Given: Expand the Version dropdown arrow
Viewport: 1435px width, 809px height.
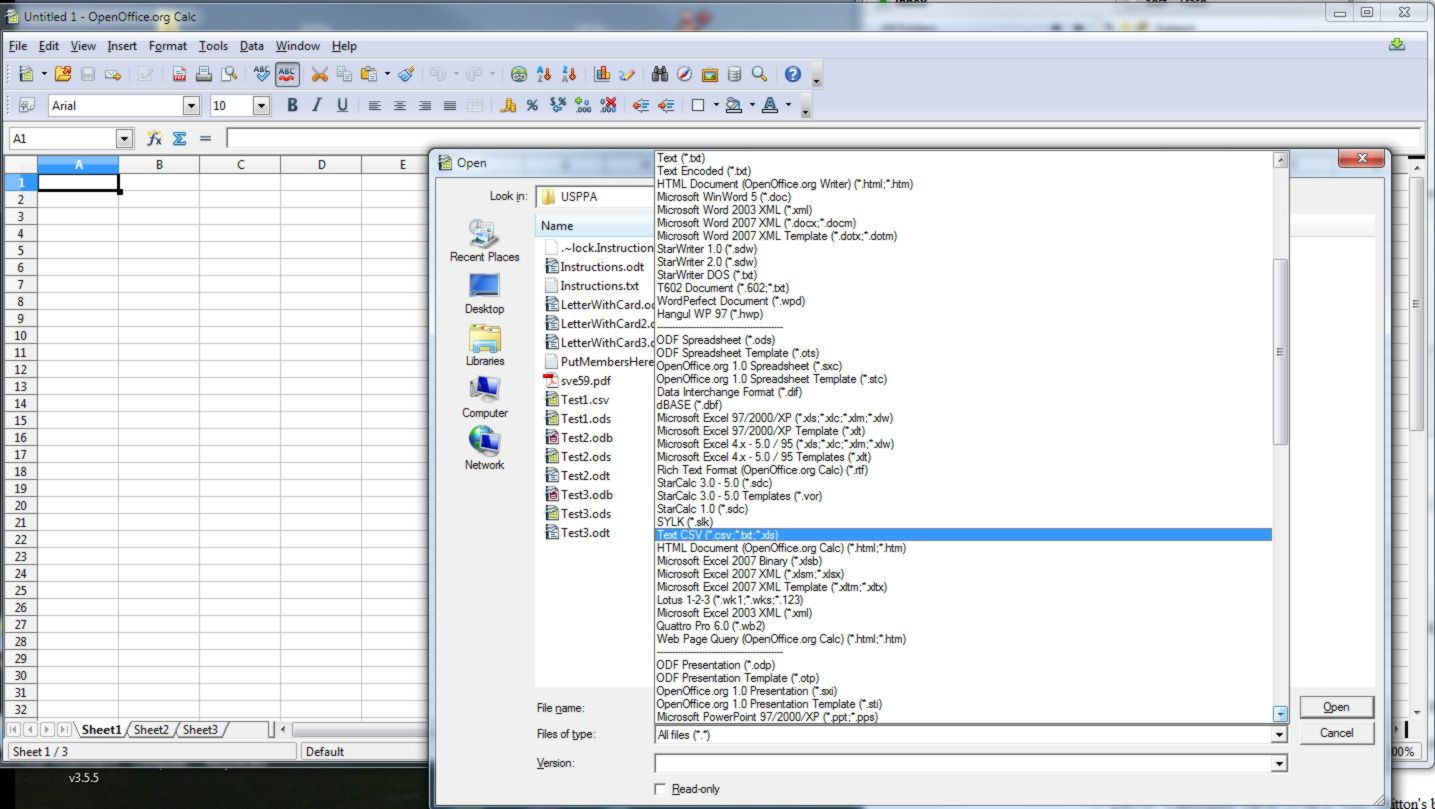Looking at the screenshot, I should click(x=1278, y=764).
